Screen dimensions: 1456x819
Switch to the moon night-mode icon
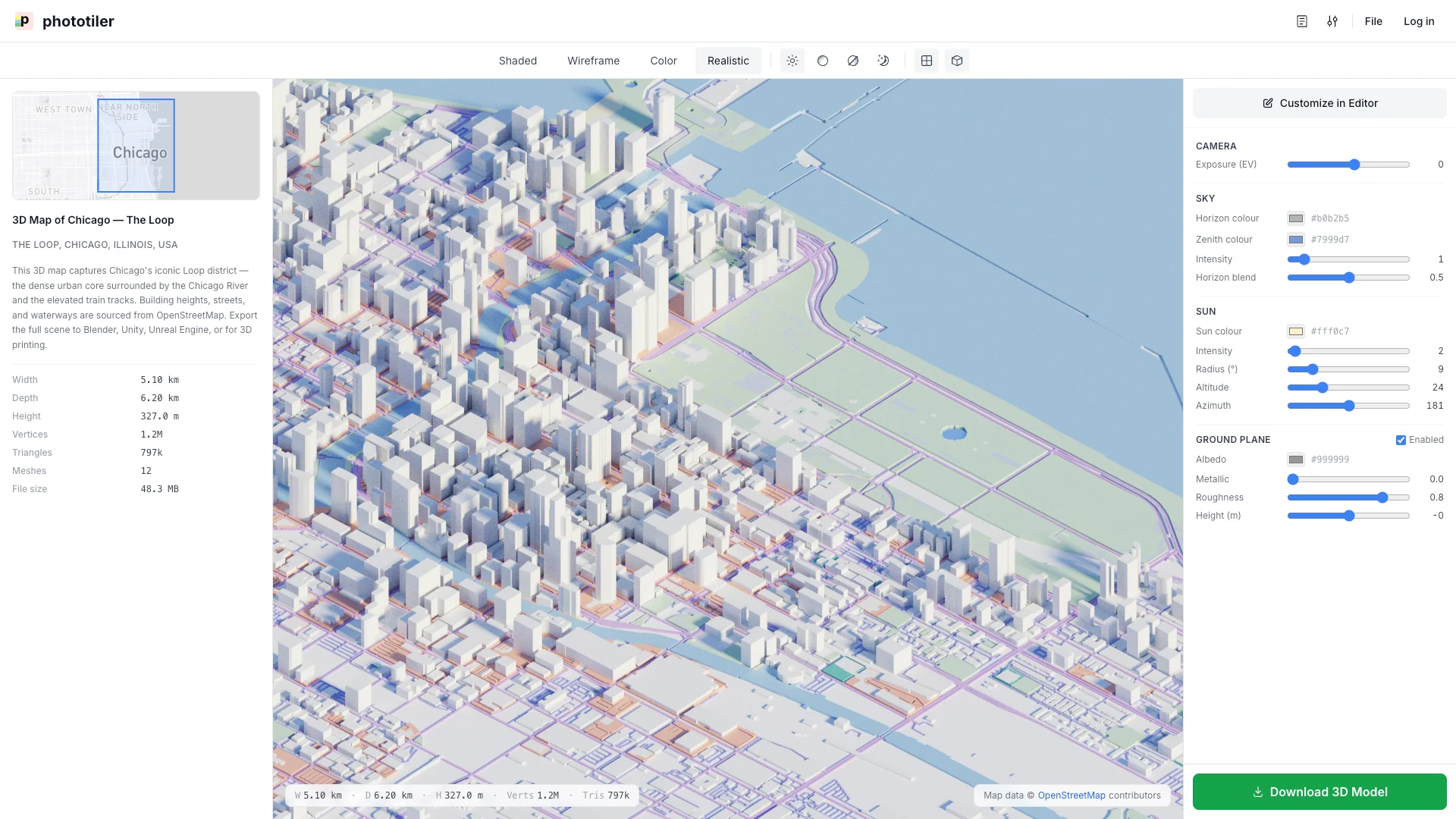pos(883,61)
